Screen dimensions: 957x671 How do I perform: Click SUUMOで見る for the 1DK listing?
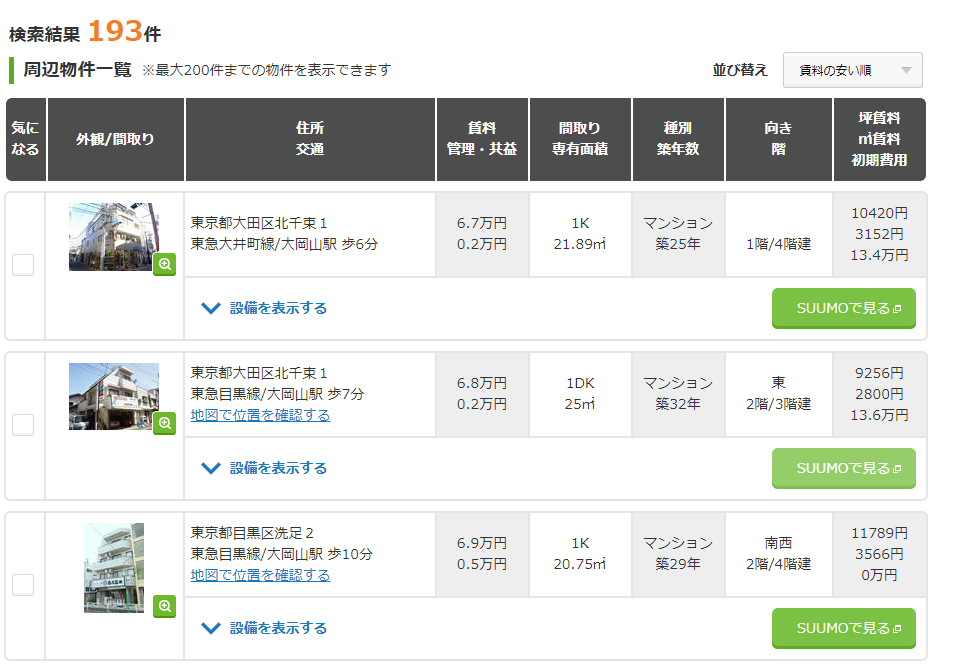pos(843,468)
